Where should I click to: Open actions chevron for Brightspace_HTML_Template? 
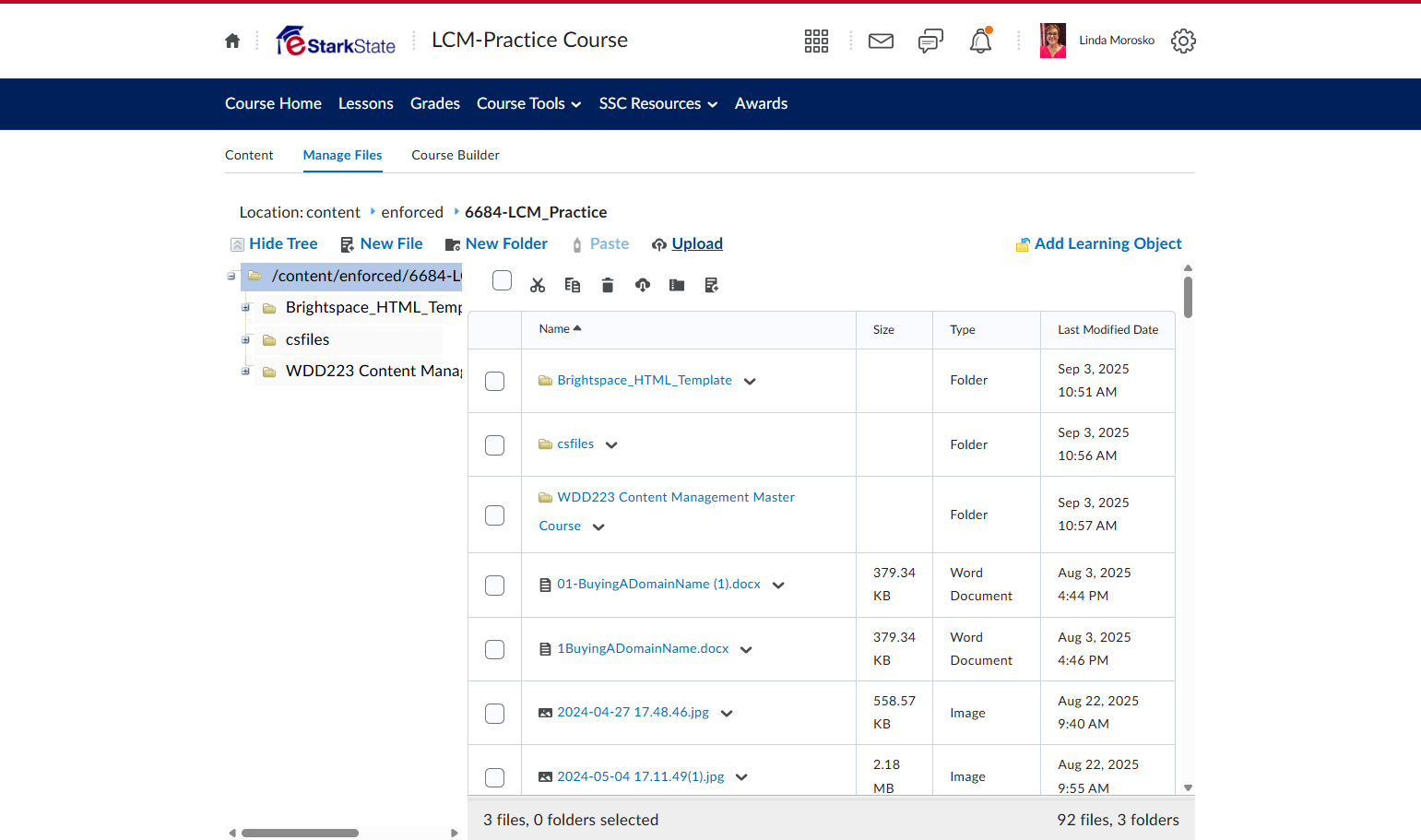tap(750, 382)
